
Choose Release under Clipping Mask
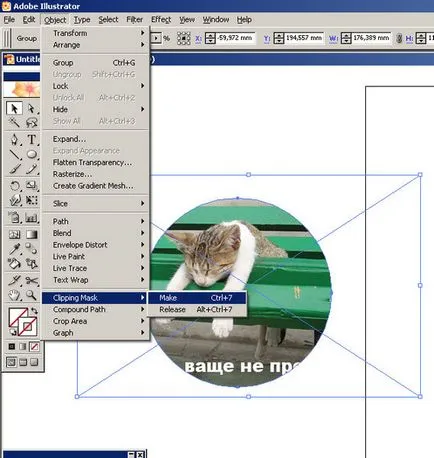pos(197,309)
